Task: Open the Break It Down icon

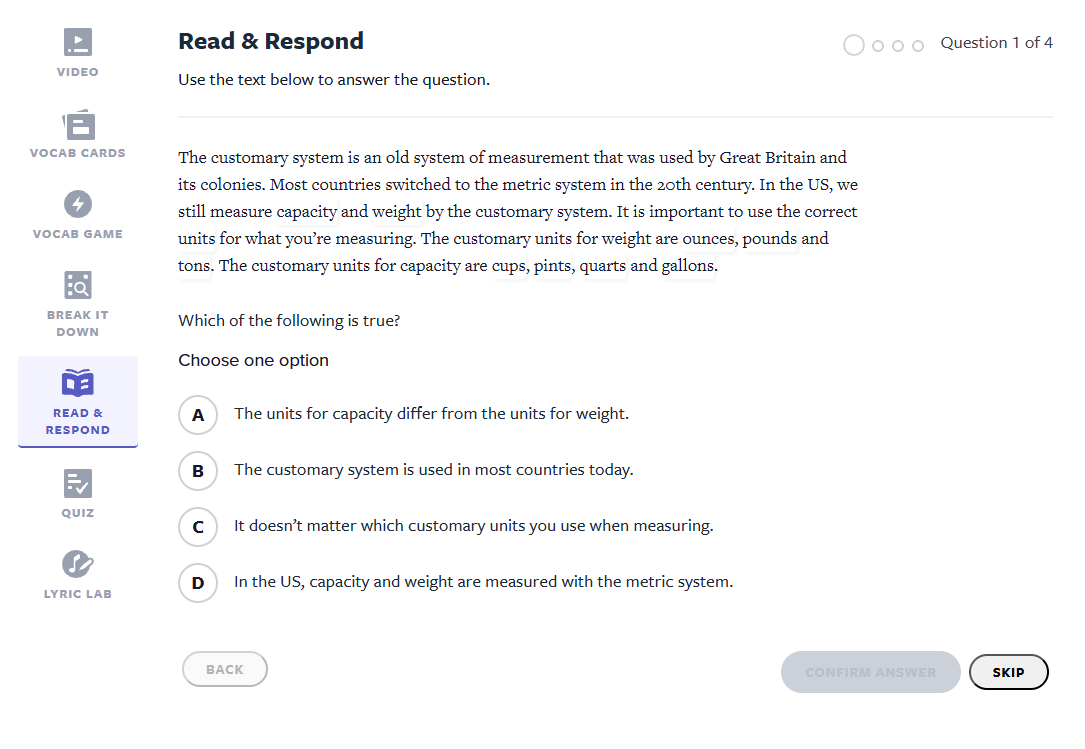Action: tap(78, 285)
